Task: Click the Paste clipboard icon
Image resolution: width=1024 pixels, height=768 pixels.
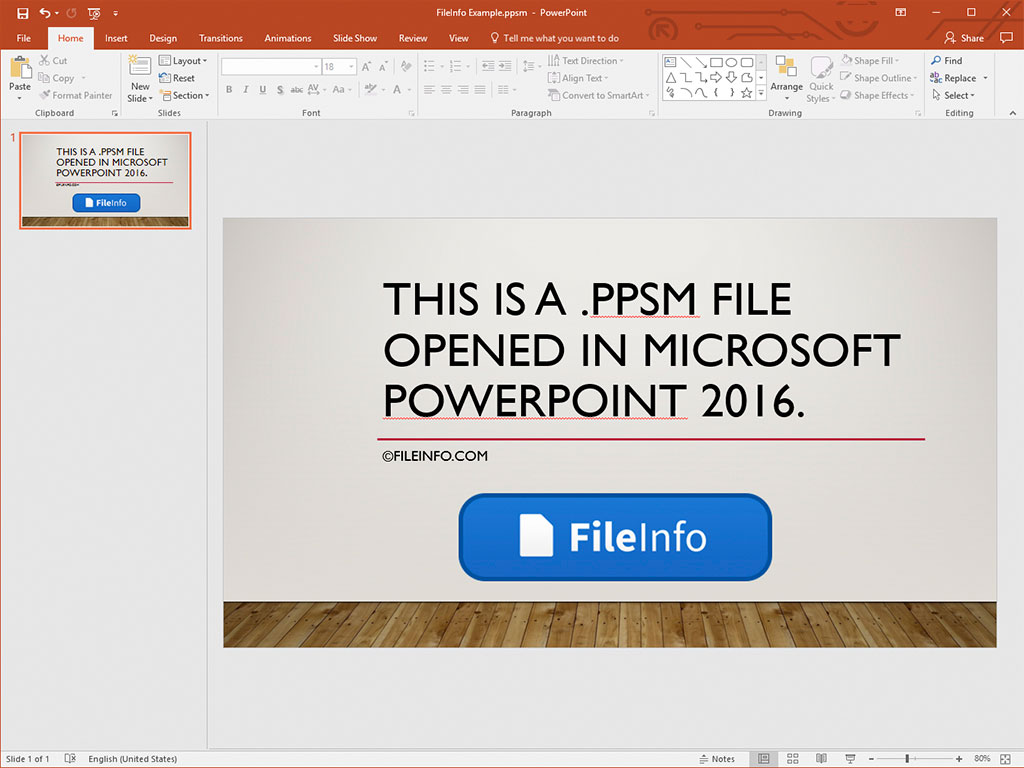Action: [20, 68]
